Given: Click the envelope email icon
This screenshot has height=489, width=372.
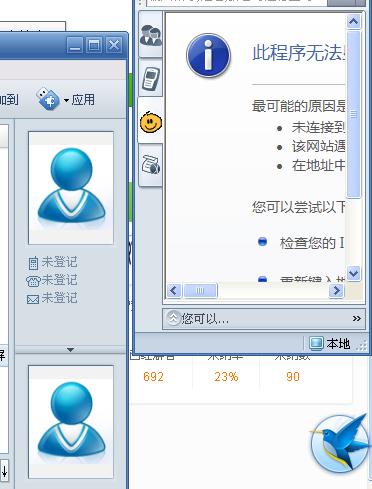Looking at the screenshot, I should coord(33,299).
